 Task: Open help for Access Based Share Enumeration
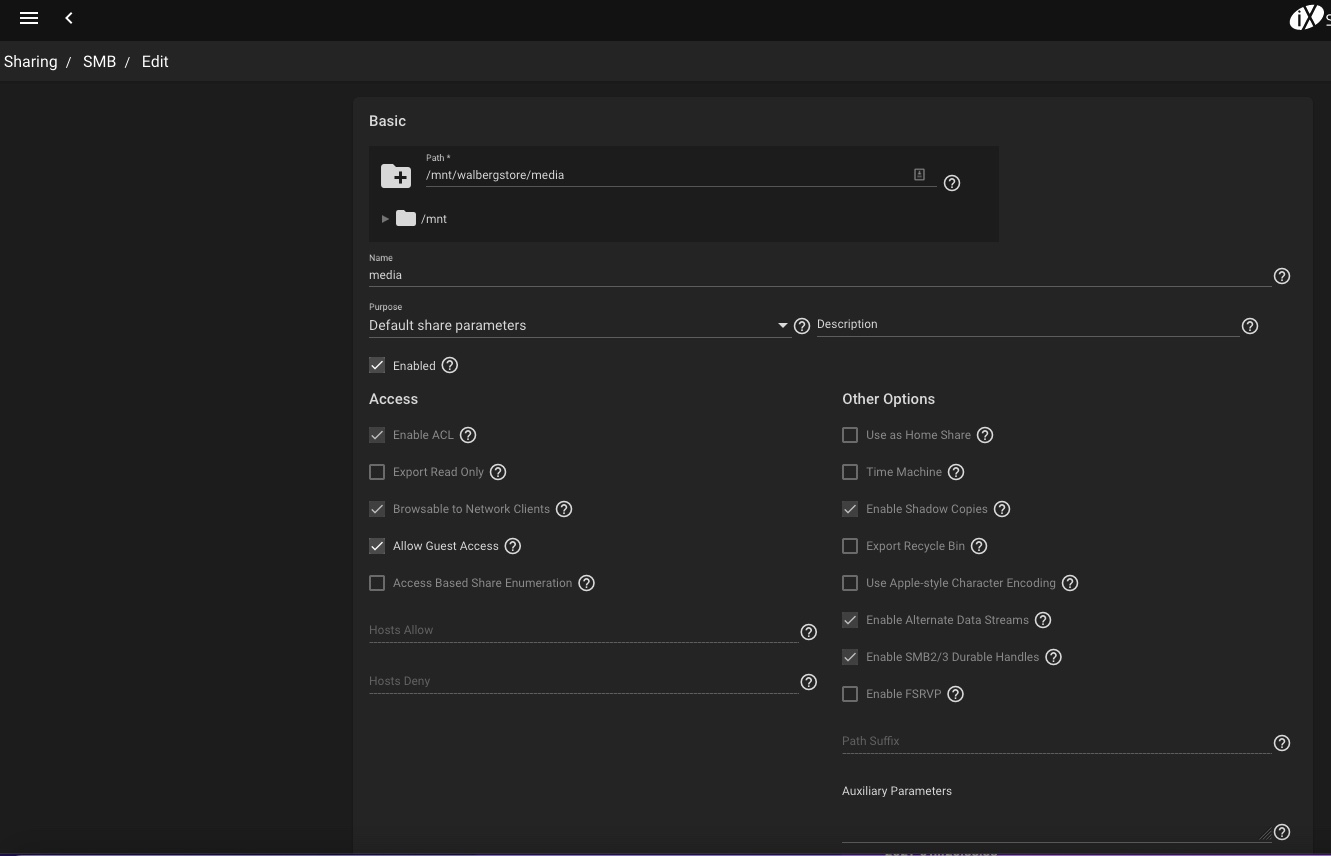(x=587, y=583)
